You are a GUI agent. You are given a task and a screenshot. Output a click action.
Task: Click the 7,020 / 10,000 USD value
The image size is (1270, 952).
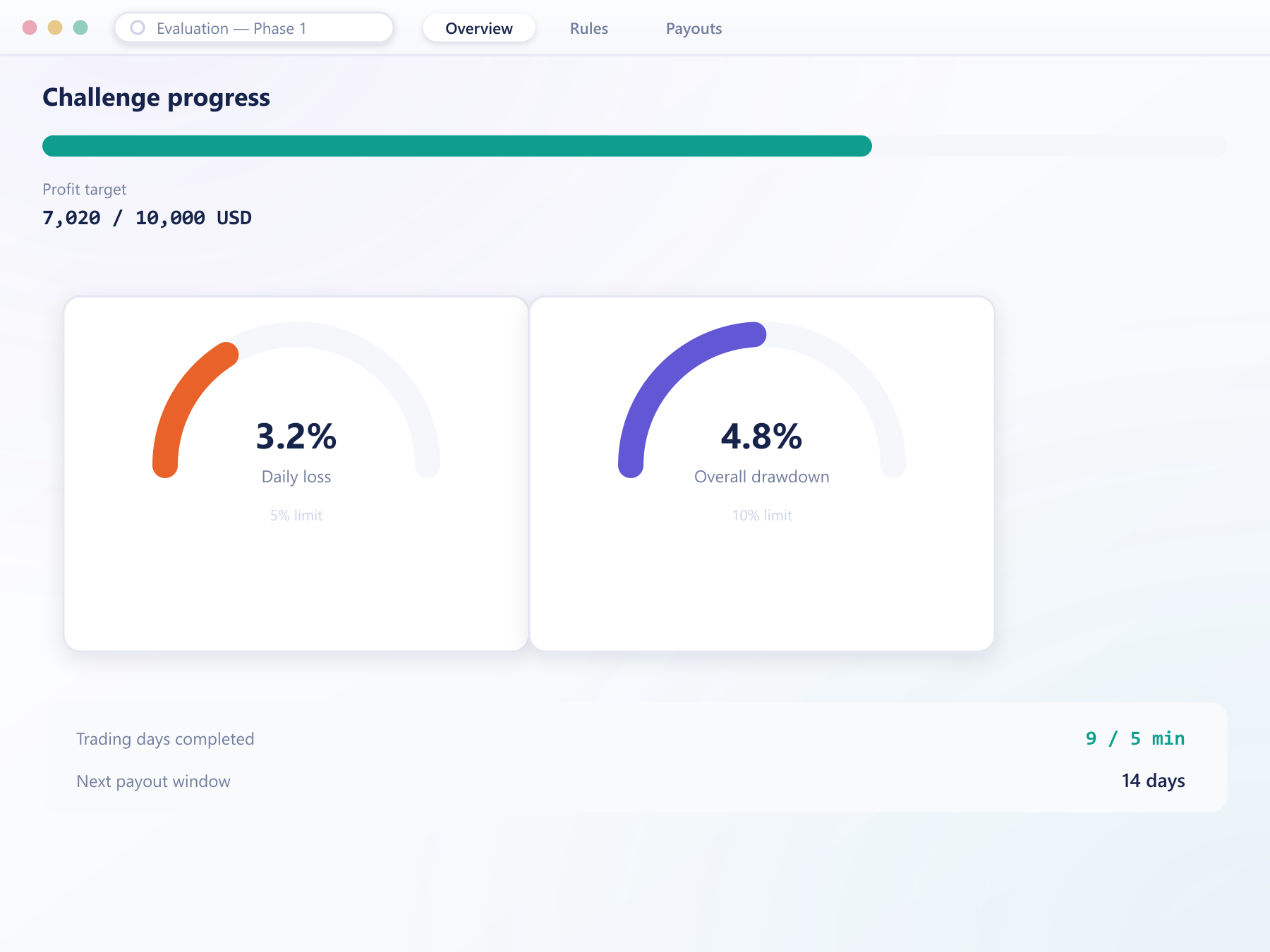point(147,217)
